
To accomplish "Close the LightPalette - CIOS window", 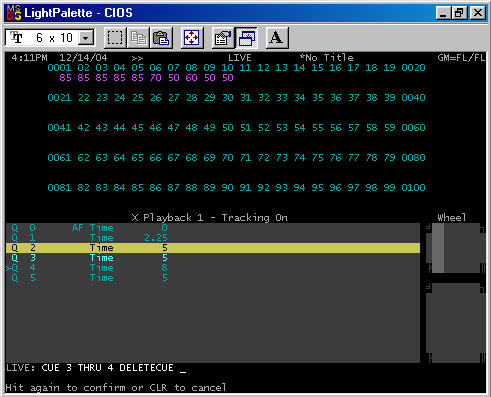I will [478, 13].
